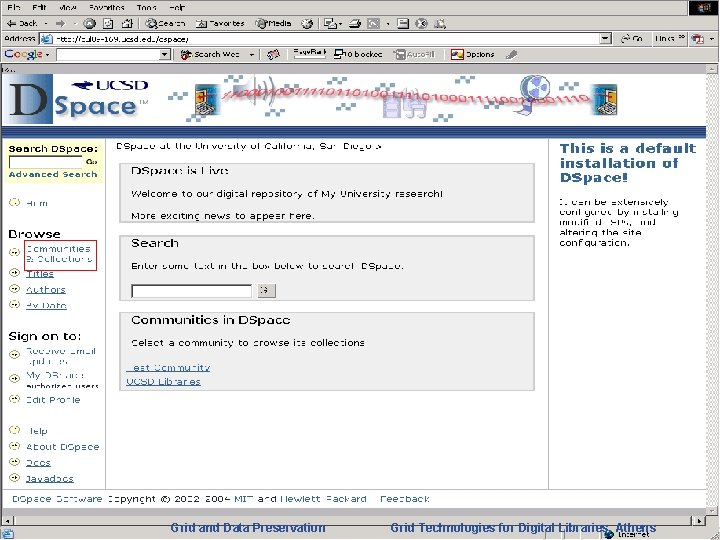The image size is (720, 540).
Task: Open the Google logo menu
Action: [27, 55]
